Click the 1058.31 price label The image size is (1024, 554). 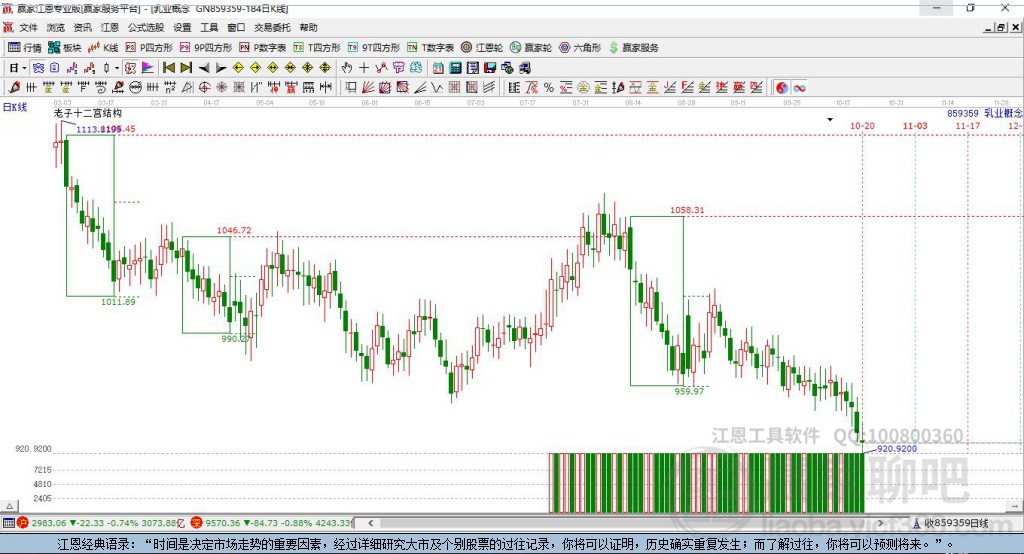687,210
